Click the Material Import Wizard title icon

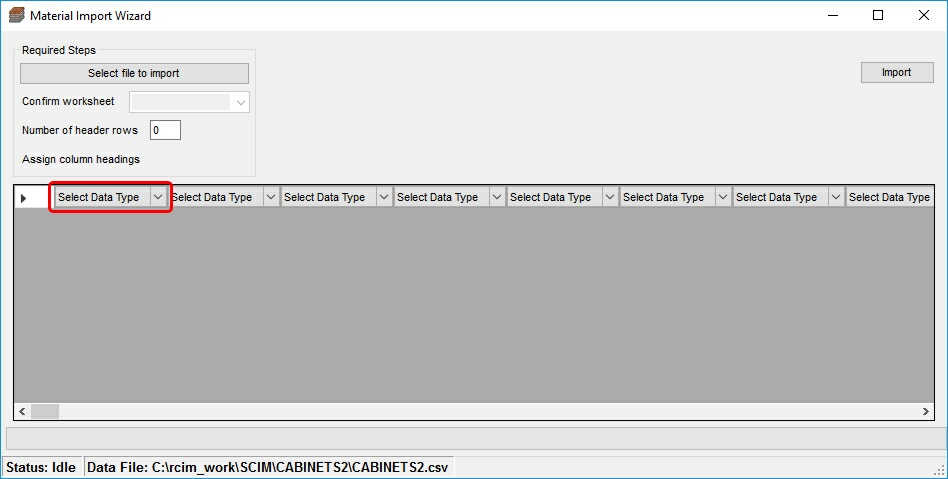tap(16, 15)
